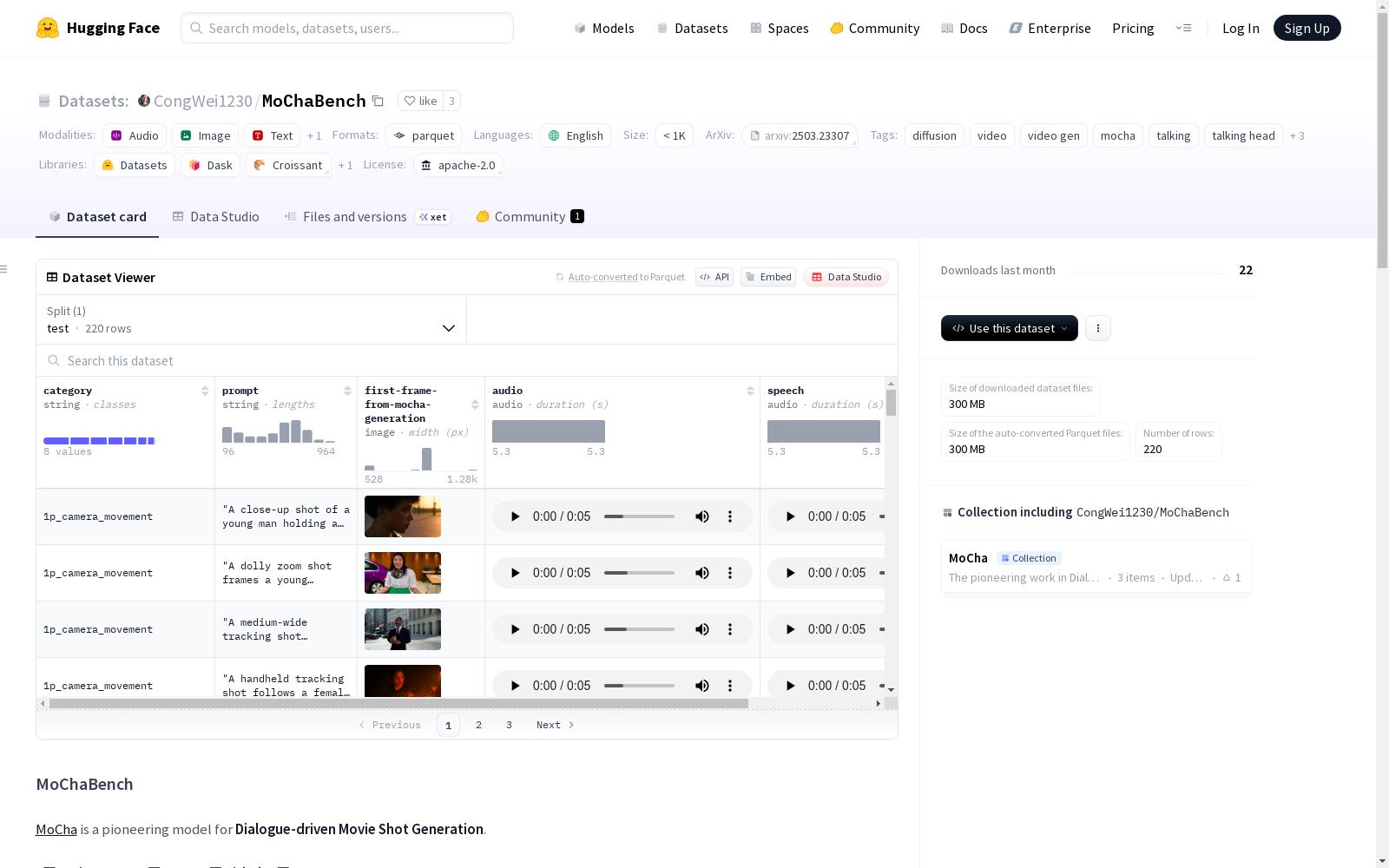Mute audio in the "A medium-wide tracking" row

coord(702,629)
